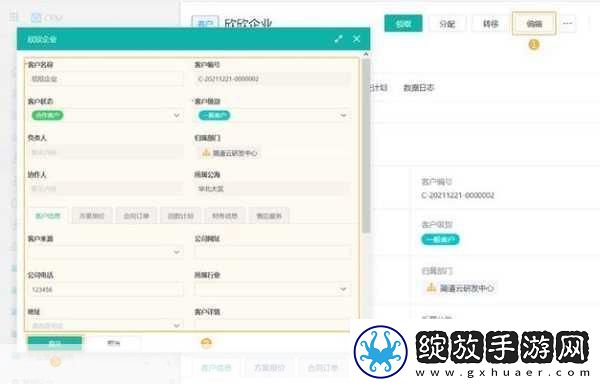The image size is (600, 384).
Task: Click department icon in dialog 归属部门 field
Action: pos(206,153)
